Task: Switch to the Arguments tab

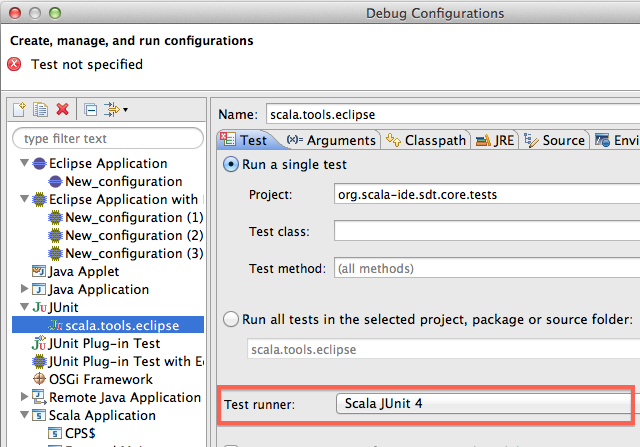Action: tap(329, 141)
